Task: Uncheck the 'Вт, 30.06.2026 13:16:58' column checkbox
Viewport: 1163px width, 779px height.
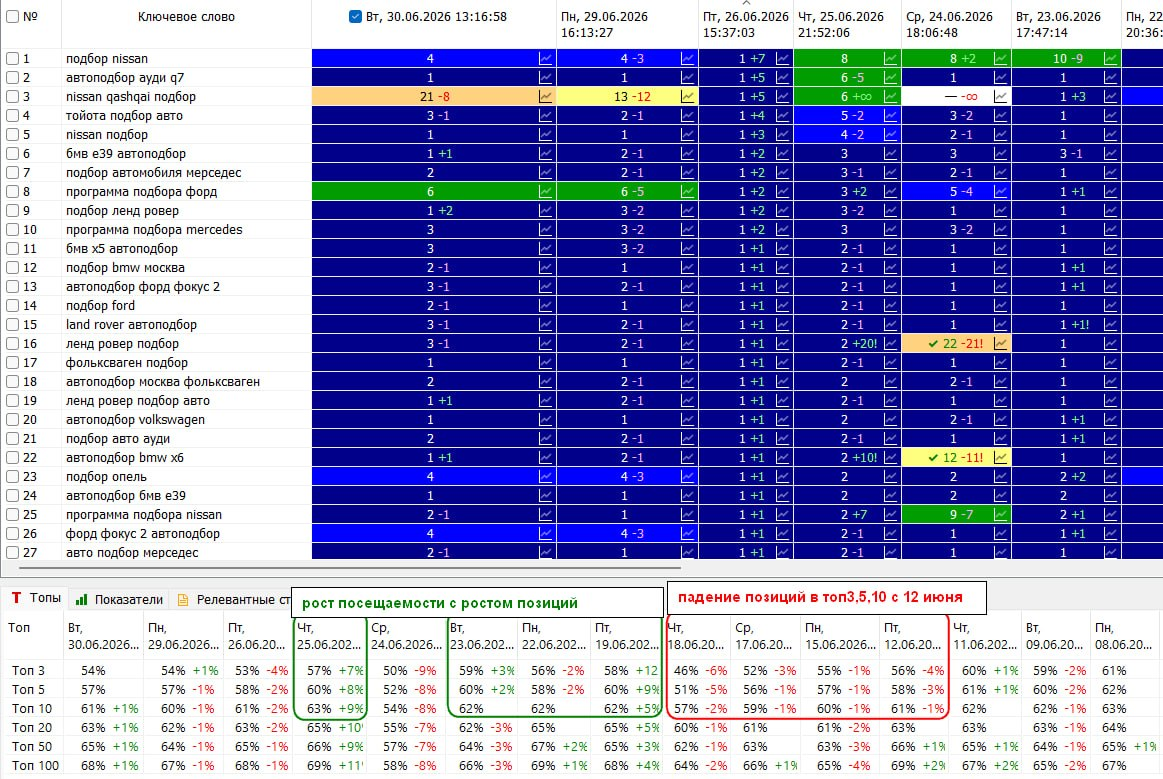Action: tap(355, 16)
